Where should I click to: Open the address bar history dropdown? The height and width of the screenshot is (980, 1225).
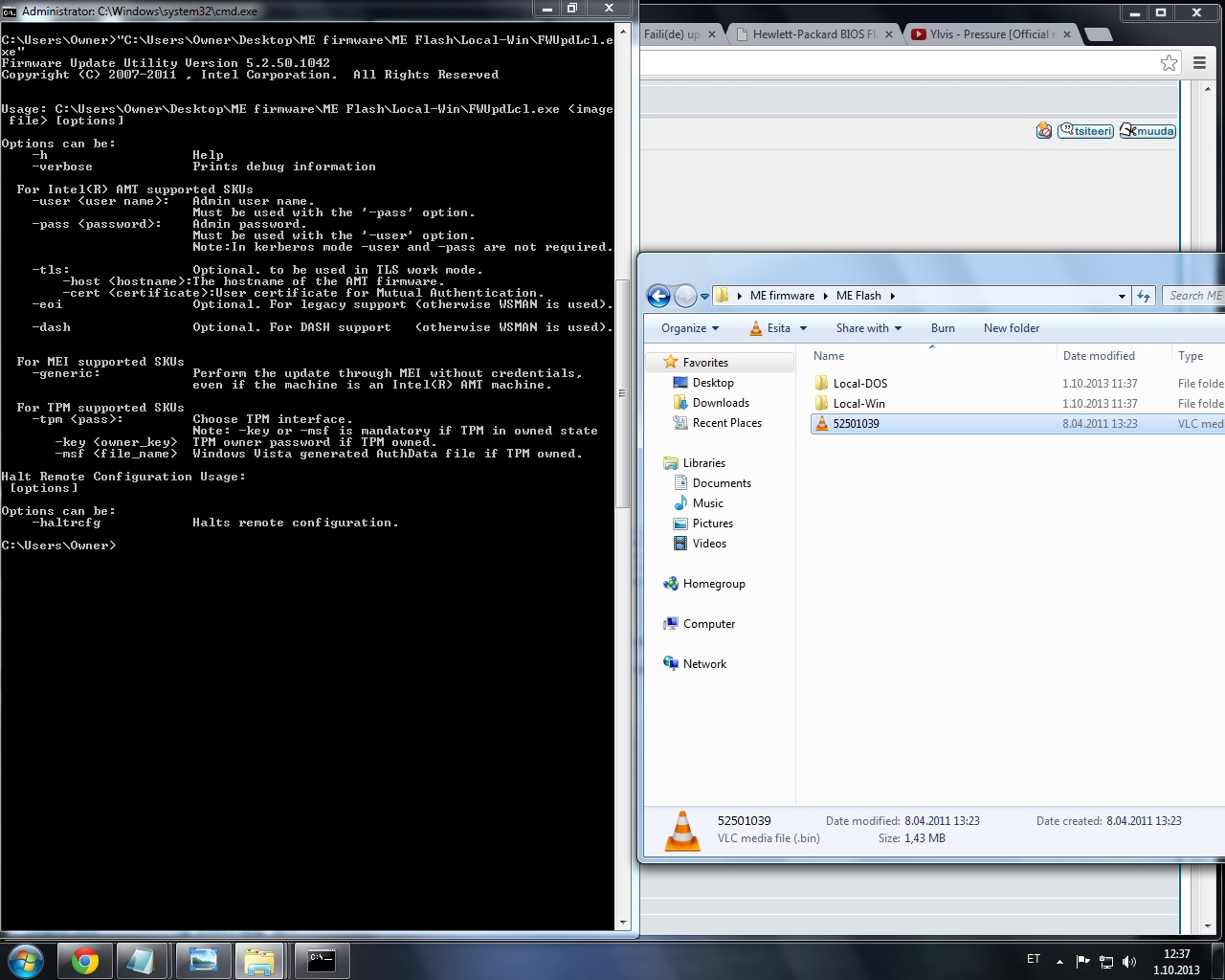pyautogui.click(x=1122, y=297)
